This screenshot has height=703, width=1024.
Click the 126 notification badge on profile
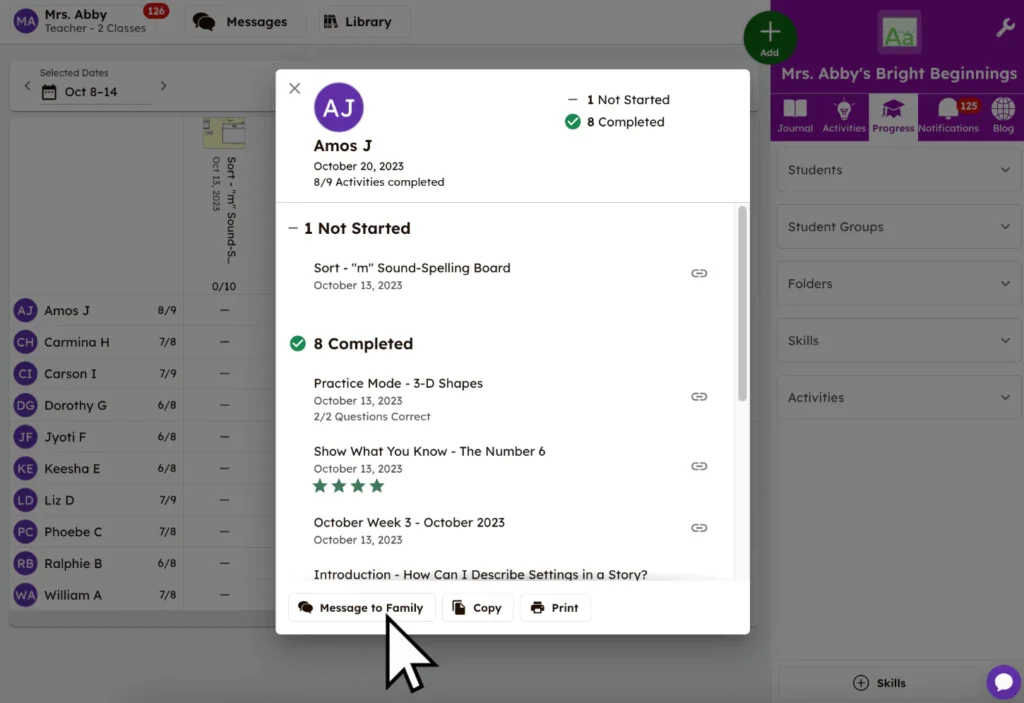click(156, 11)
